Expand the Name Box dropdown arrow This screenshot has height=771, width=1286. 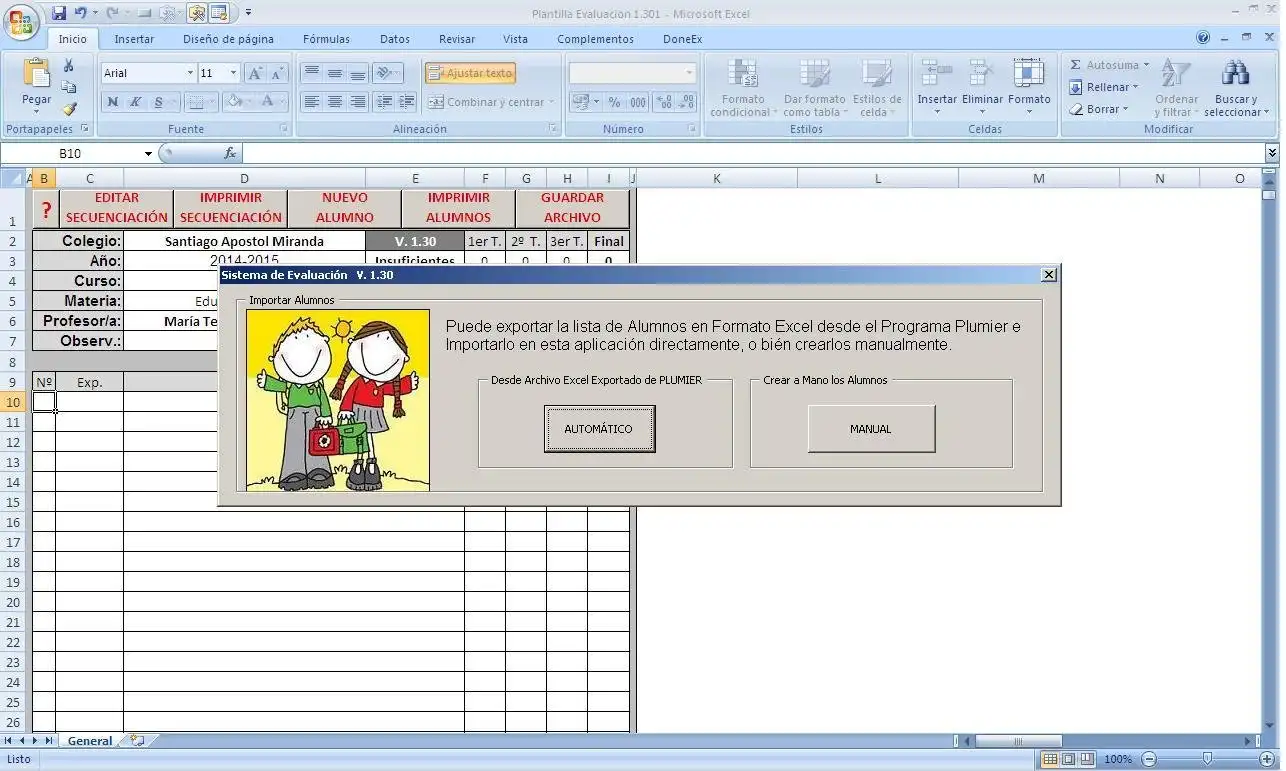pos(148,153)
